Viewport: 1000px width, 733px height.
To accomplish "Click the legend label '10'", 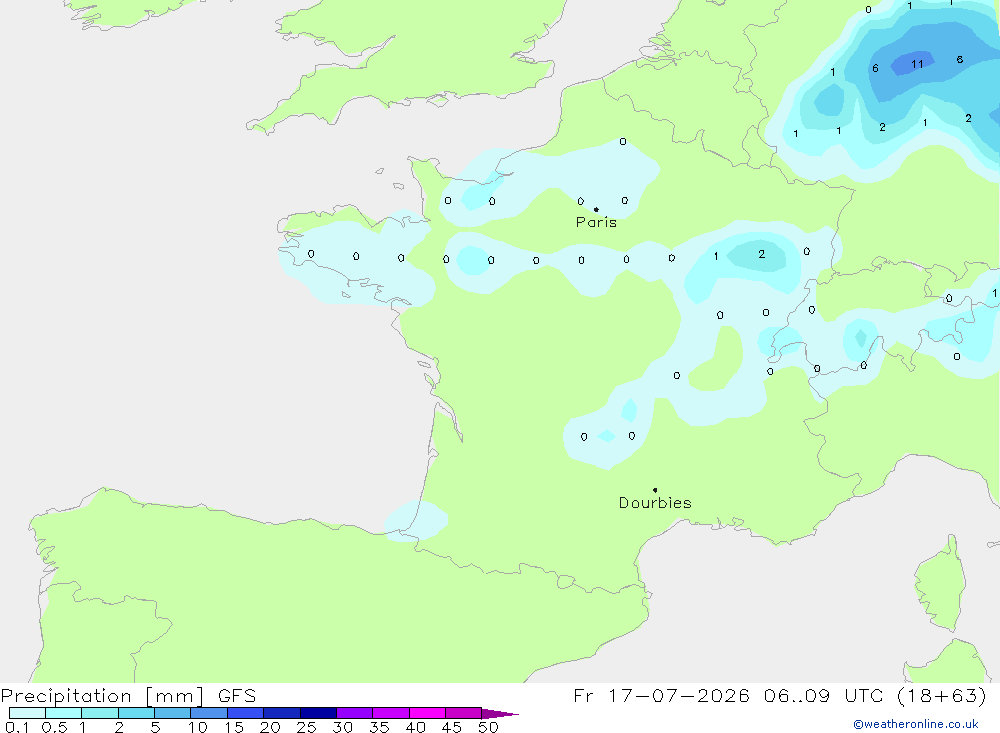I will pos(198,727).
